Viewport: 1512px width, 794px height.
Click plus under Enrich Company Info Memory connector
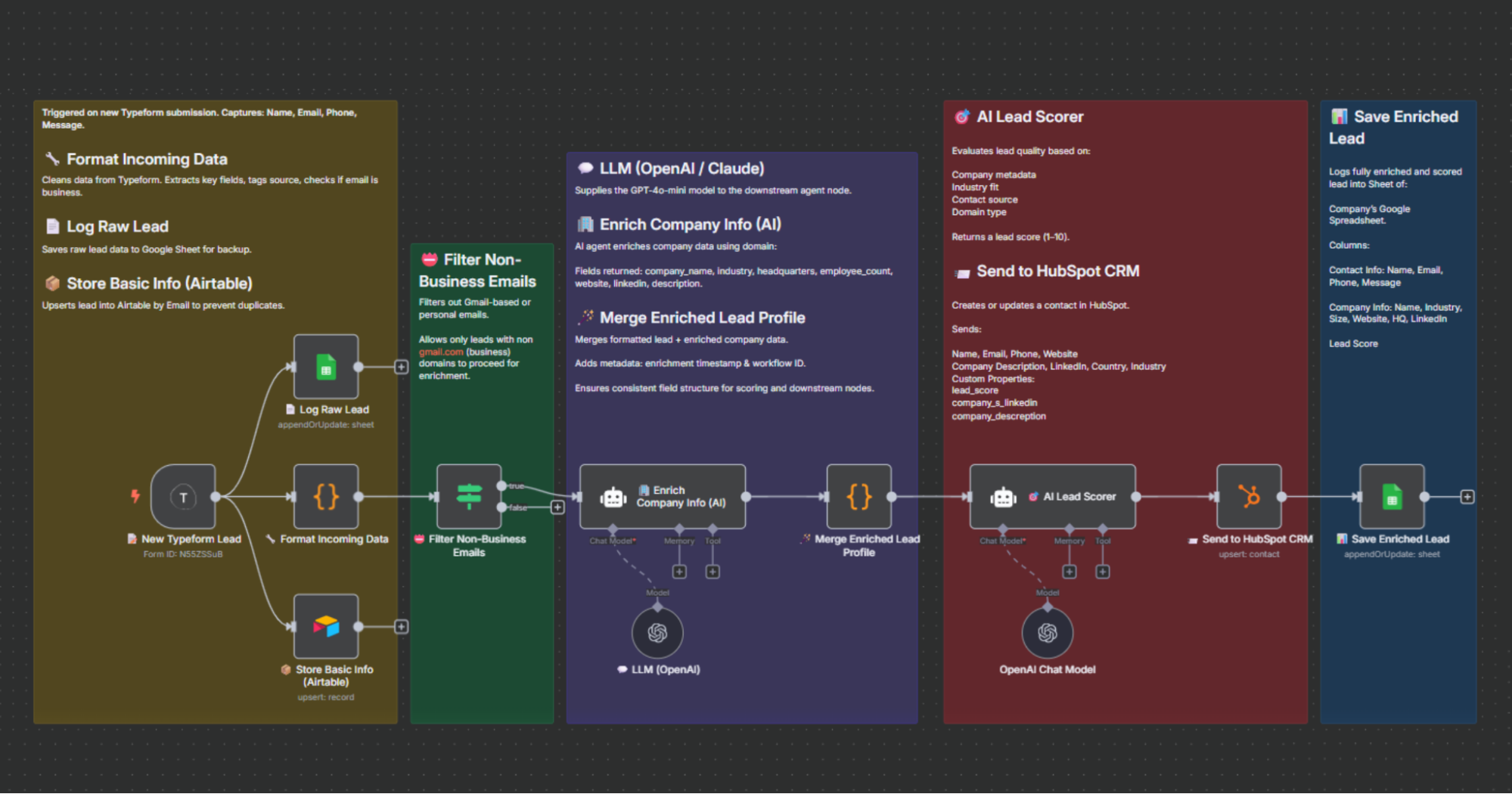click(x=678, y=572)
